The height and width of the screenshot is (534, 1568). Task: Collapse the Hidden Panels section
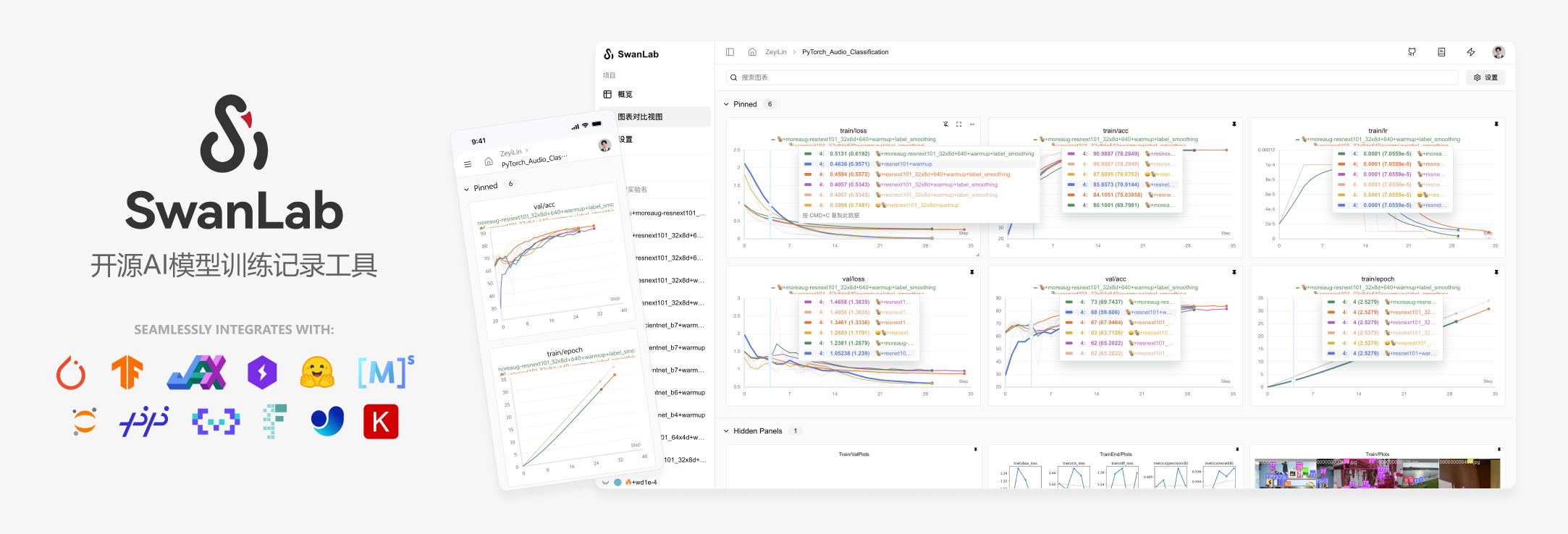point(727,431)
